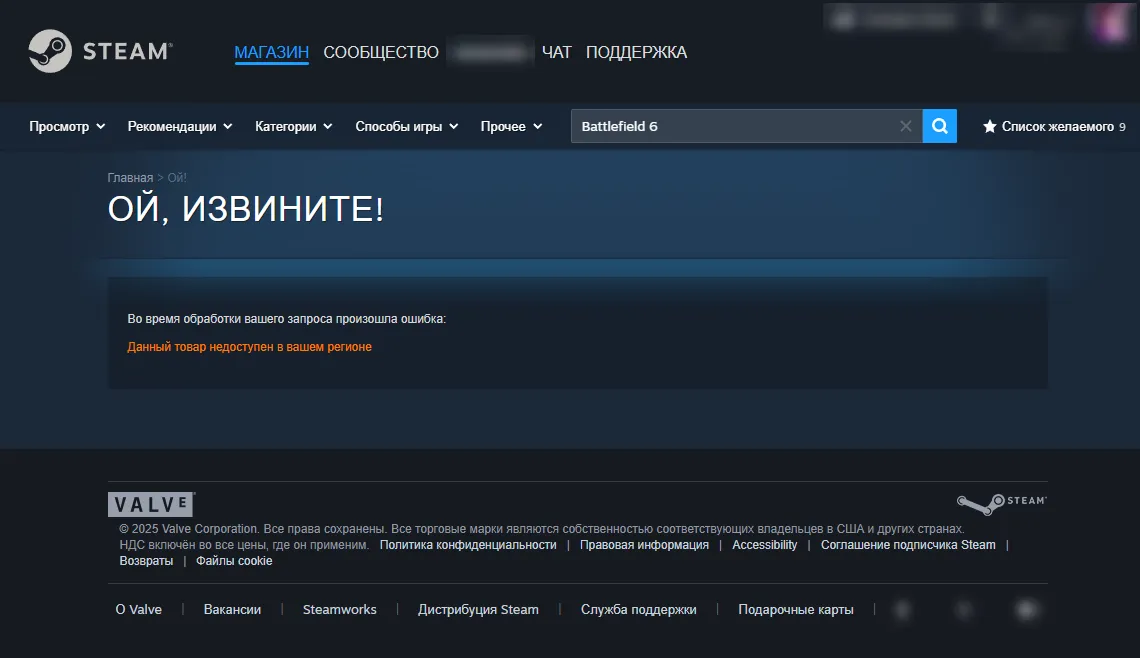Open Соглашение подписчика Steam link
This screenshot has width=1140, height=658.
point(908,545)
